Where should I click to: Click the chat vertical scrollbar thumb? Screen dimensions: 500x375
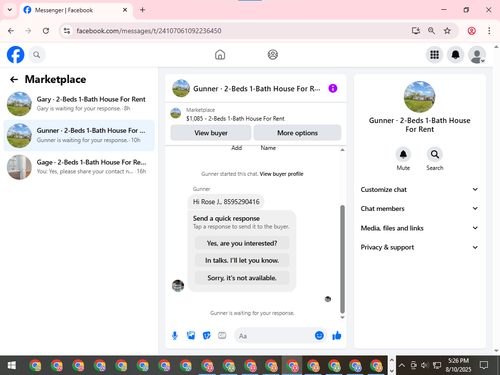click(x=342, y=259)
